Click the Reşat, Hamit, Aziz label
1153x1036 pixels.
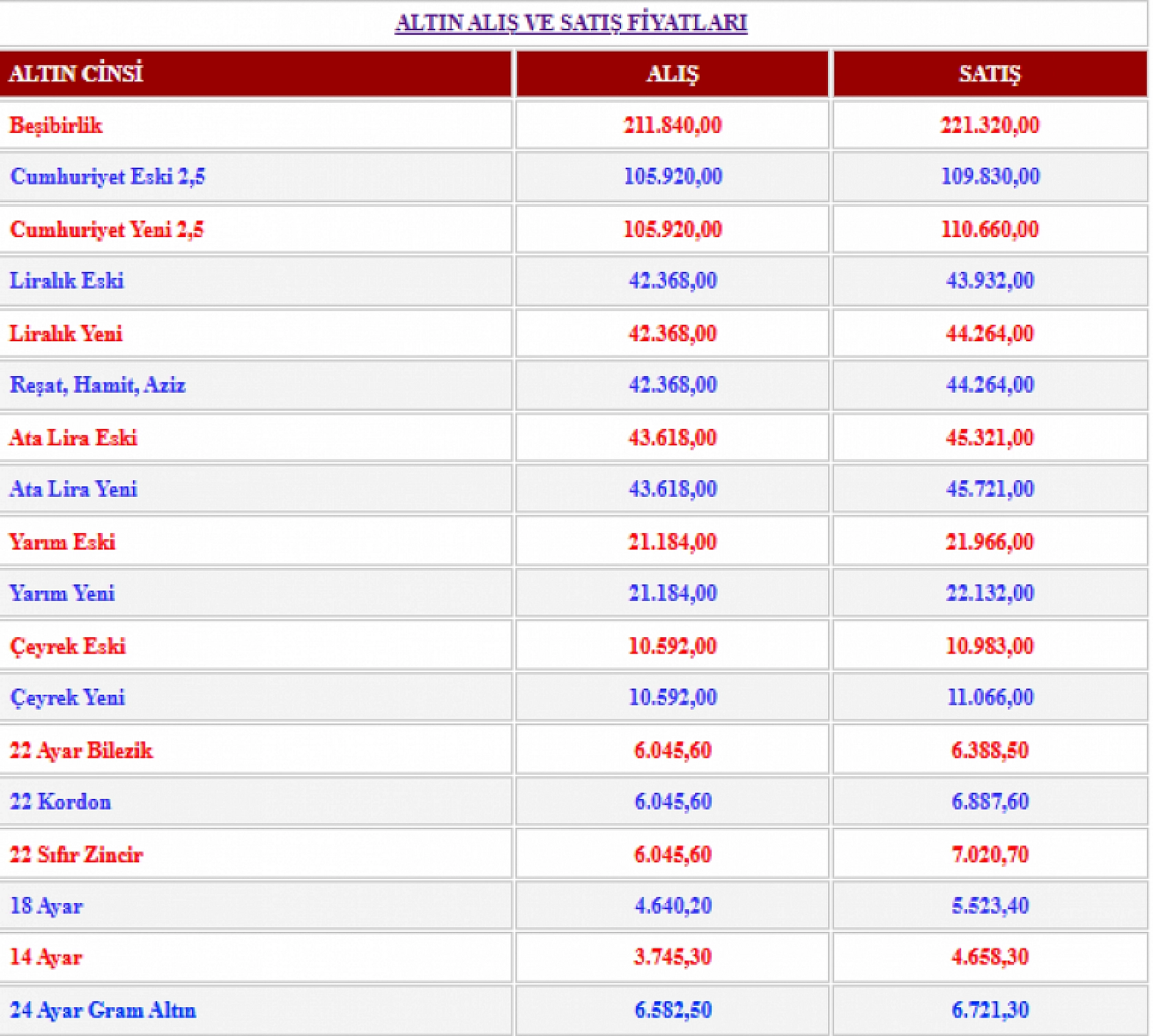(x=97, y=385)
